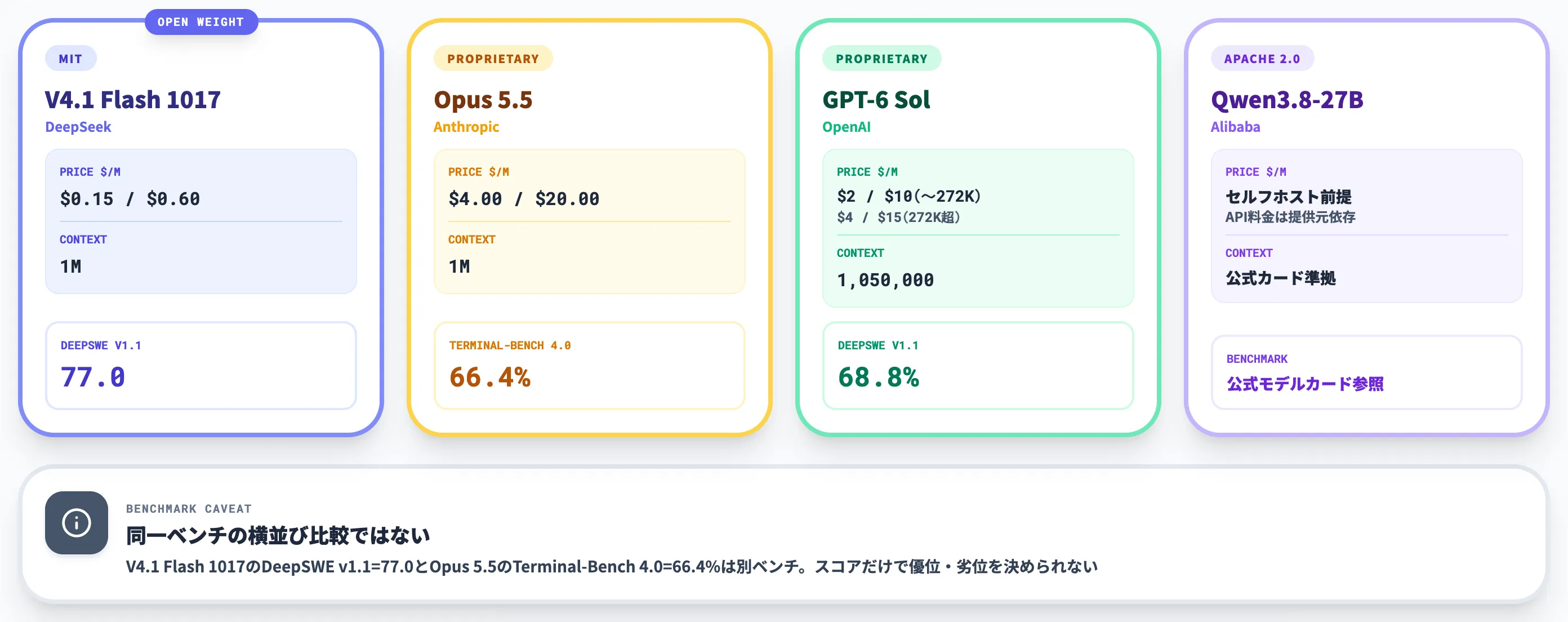
Task: Click the Anthropic vendor name
Action: [466, 127]
